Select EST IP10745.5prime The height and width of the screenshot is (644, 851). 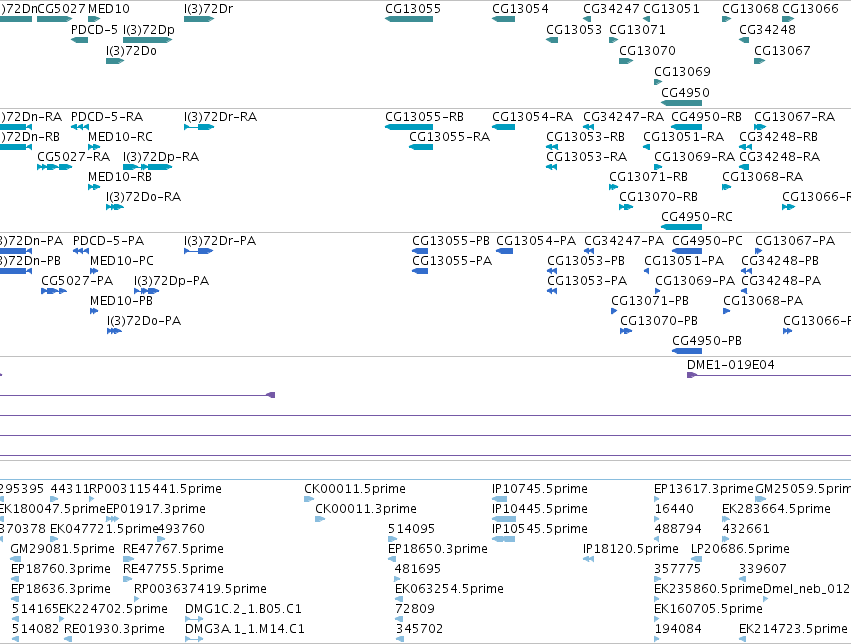[539, 489]
